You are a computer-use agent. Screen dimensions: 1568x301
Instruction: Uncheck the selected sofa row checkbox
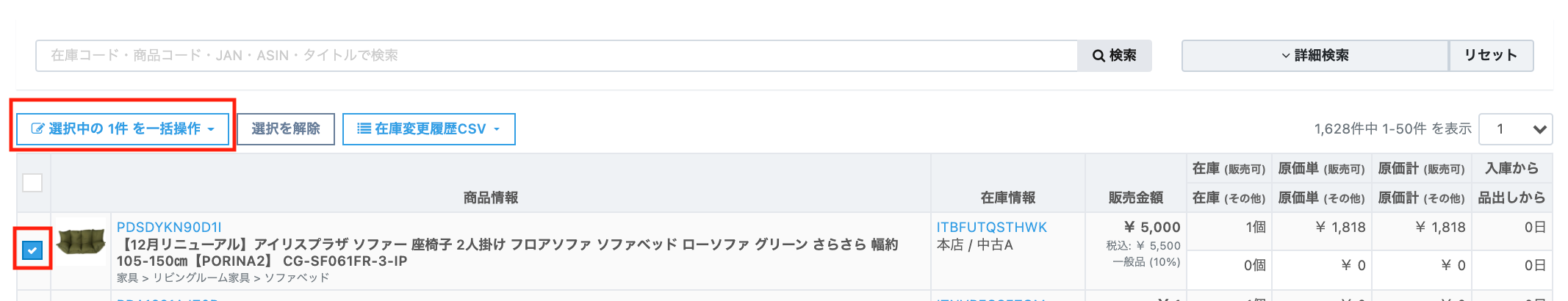point(32,250)
